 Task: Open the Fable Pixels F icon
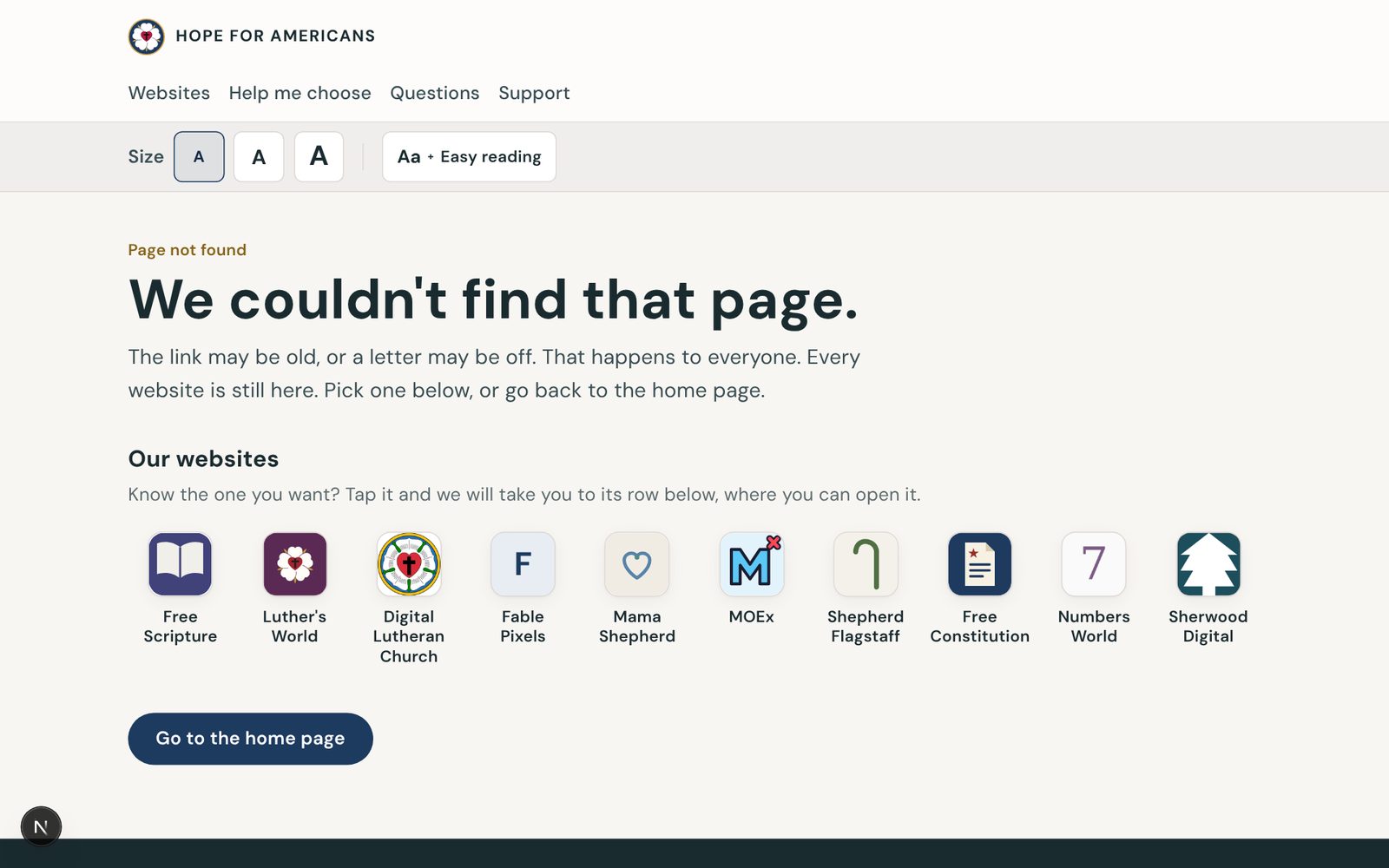[523, 564]
